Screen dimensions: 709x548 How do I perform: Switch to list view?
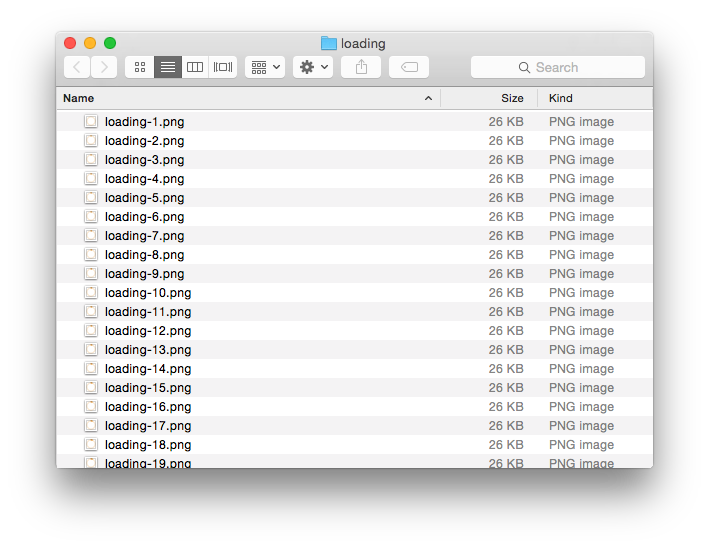tap(168, 67)
